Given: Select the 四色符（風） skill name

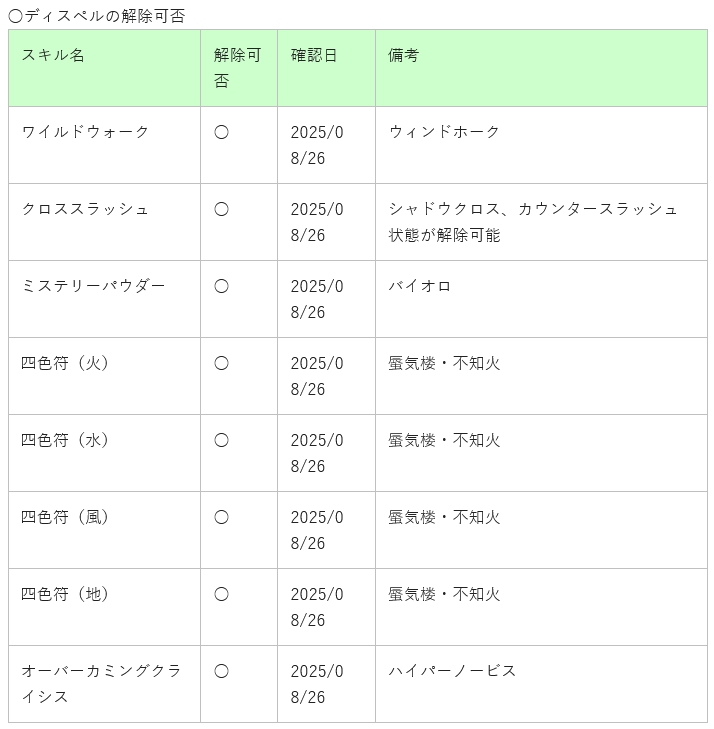Looking at the screenshot, I should (x=65, y=517).
